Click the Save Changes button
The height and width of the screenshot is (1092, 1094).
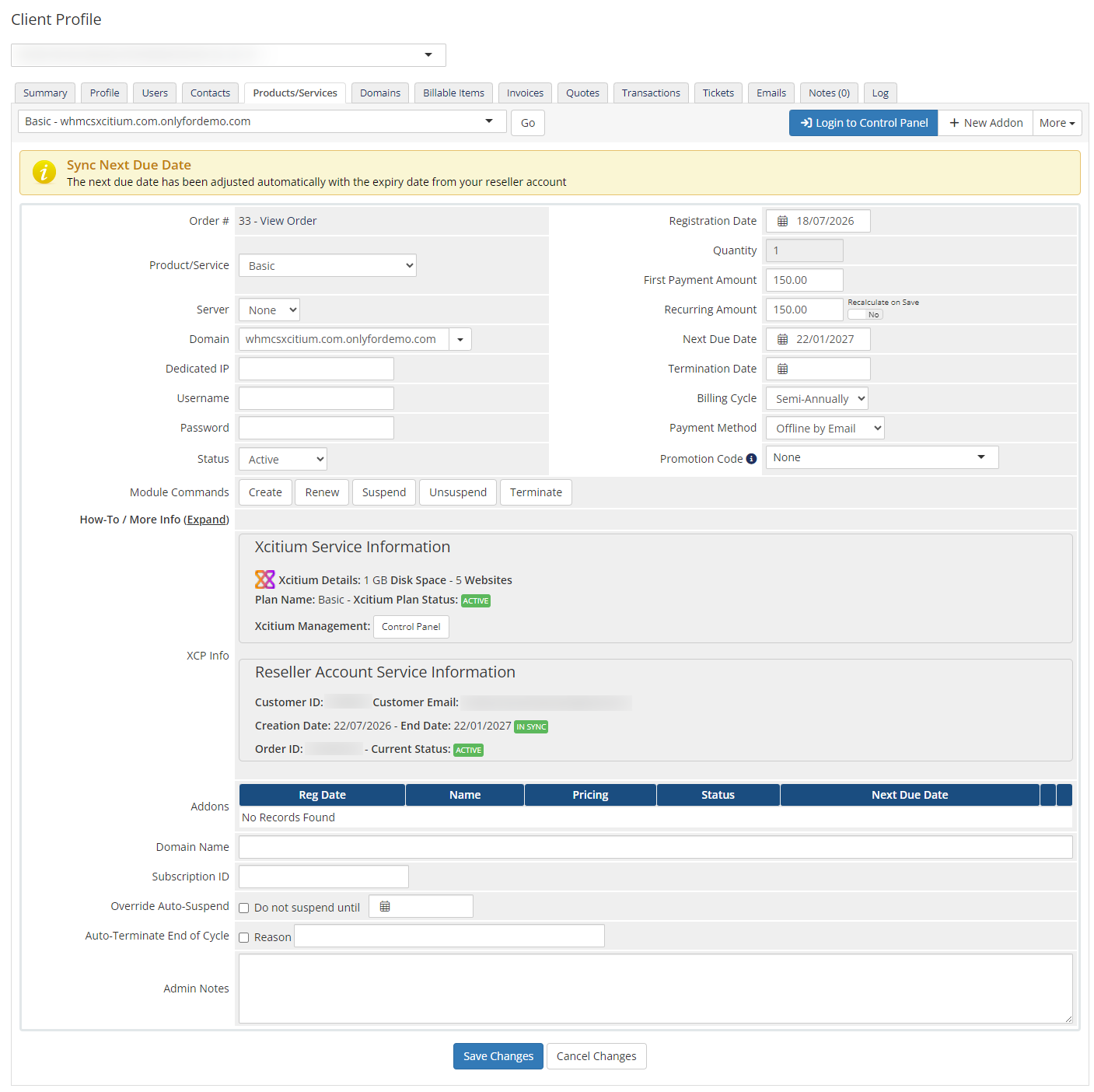pyautogui.click(x=498, y=1056)
